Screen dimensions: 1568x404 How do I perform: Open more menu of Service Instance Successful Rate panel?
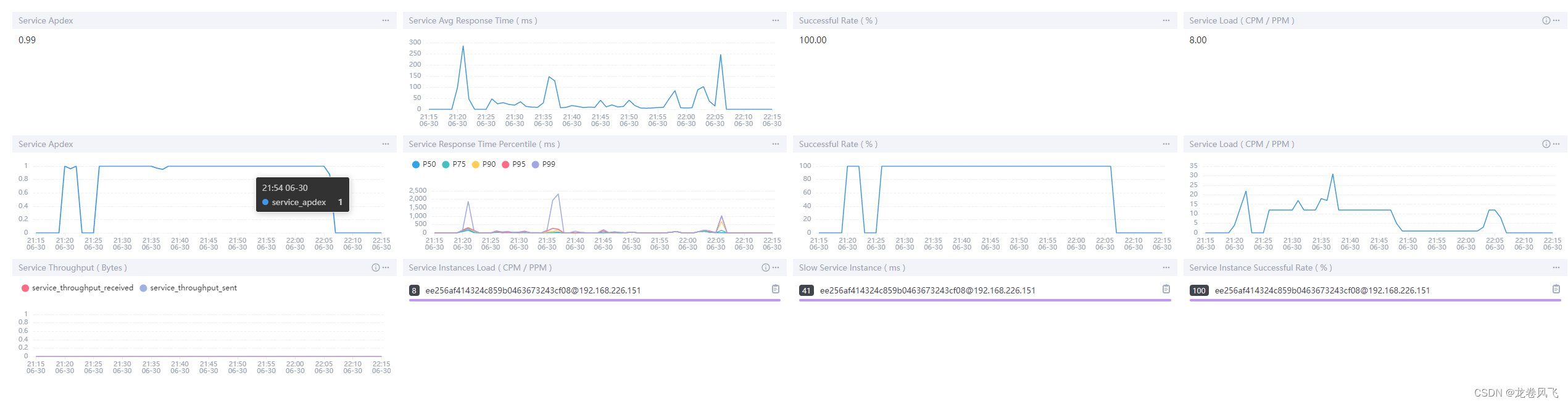coord(1556,267)
